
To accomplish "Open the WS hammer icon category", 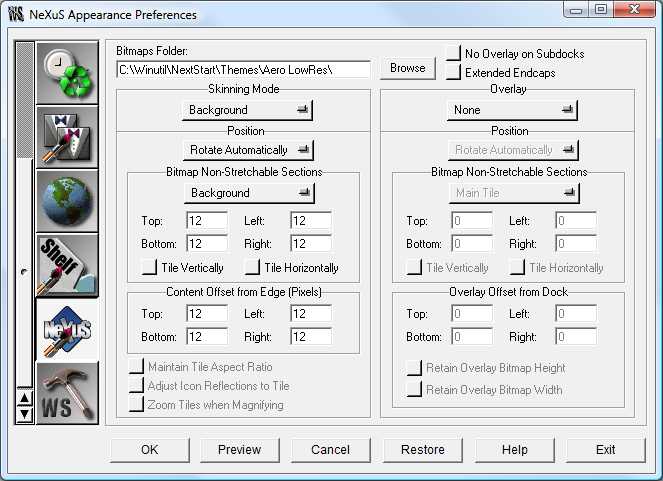I will [67, 393].
